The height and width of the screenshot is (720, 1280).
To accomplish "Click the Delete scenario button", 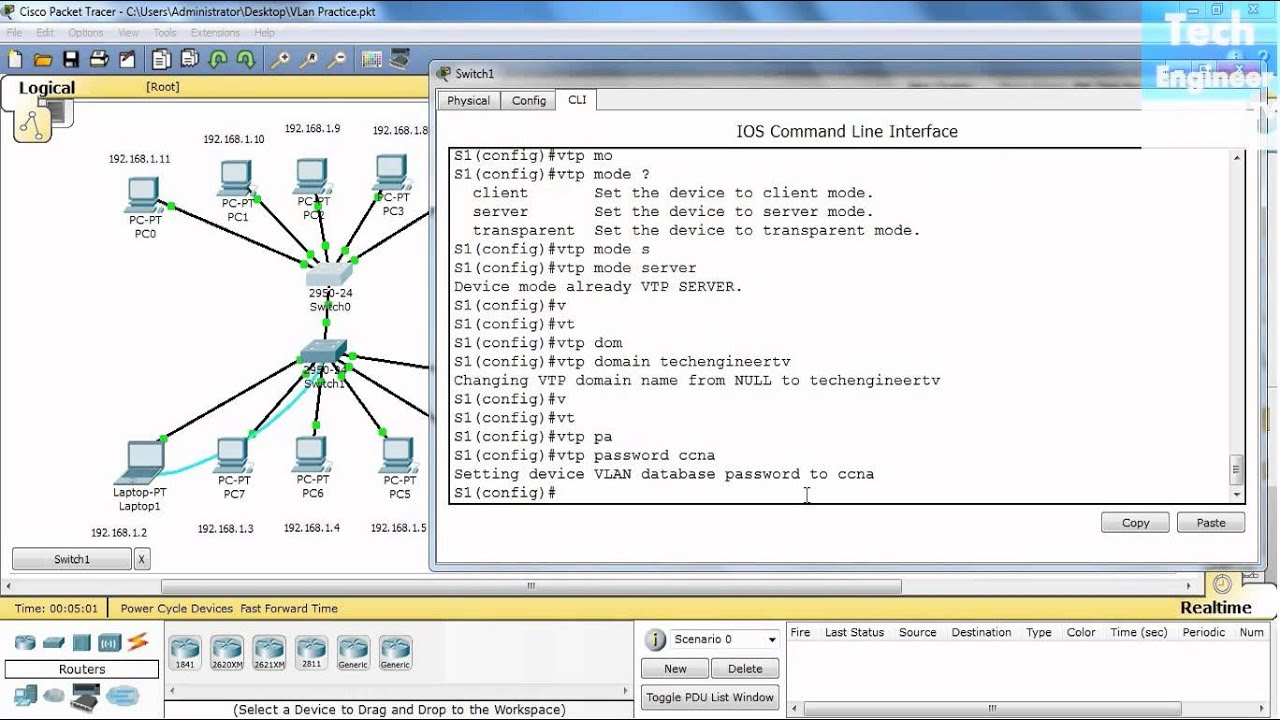I will [745, 669].
